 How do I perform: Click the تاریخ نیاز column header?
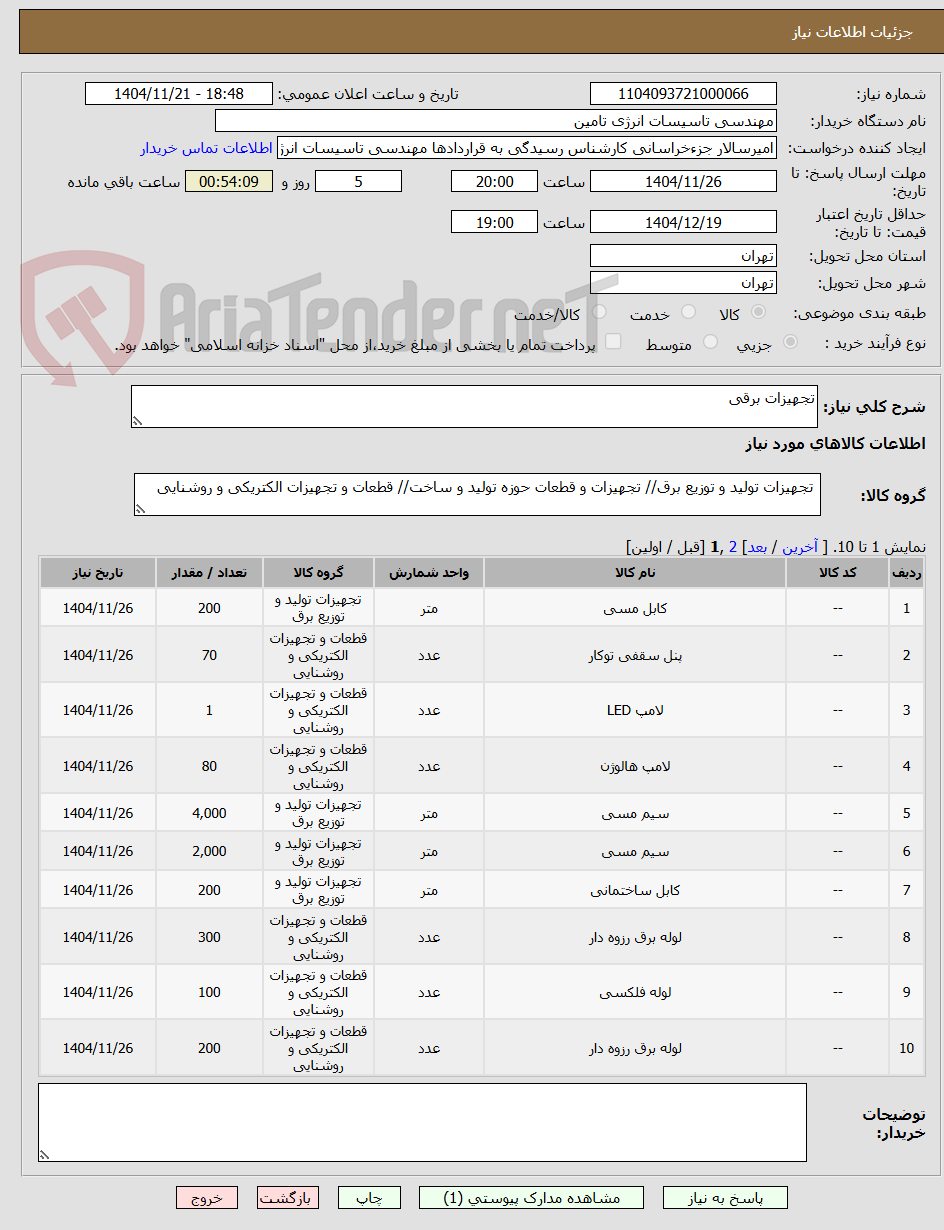[98, 572]
